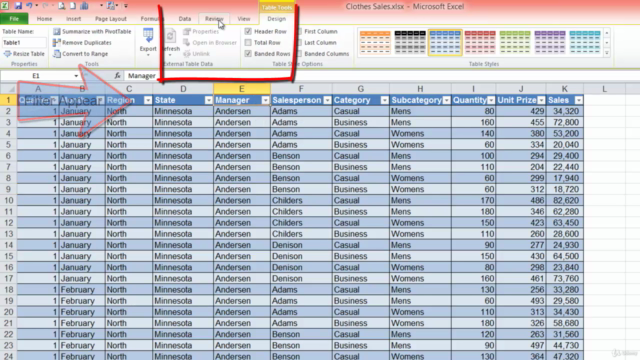
Task: Choose the green table style
Action: (x=515, y=42)
